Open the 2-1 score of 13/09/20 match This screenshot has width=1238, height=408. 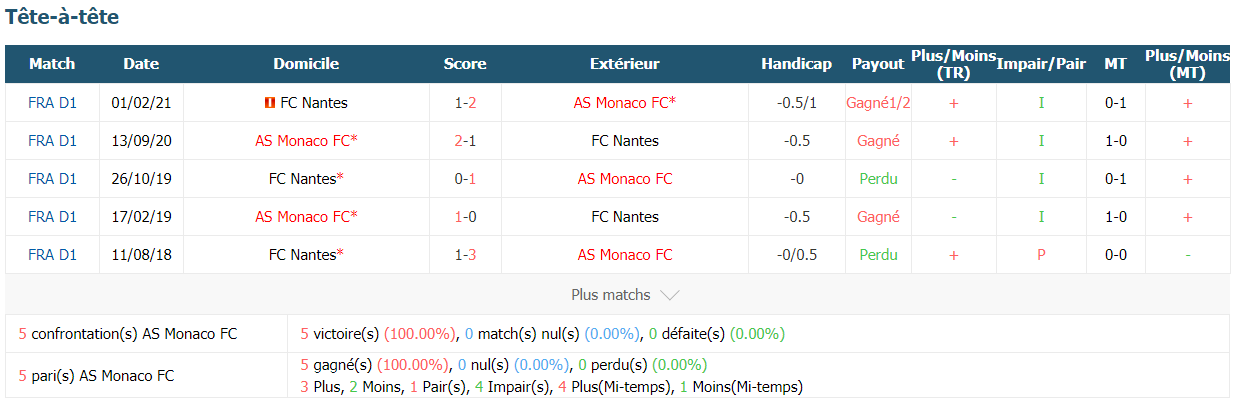click(x=465, y=141)
